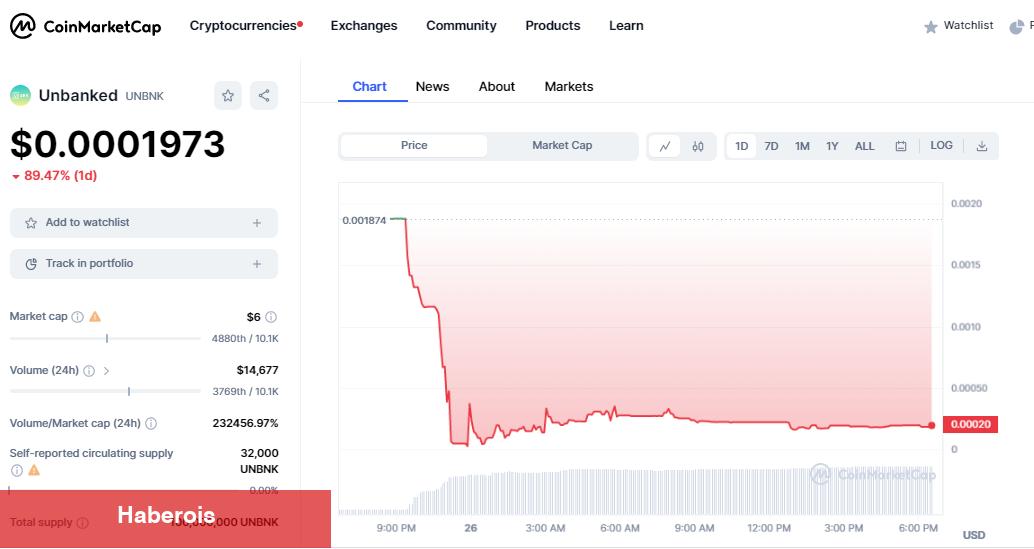Viewport: 1034px width, 549px height.
Task: Show Market cap info tooltip icon
Action: click(77, 317)
